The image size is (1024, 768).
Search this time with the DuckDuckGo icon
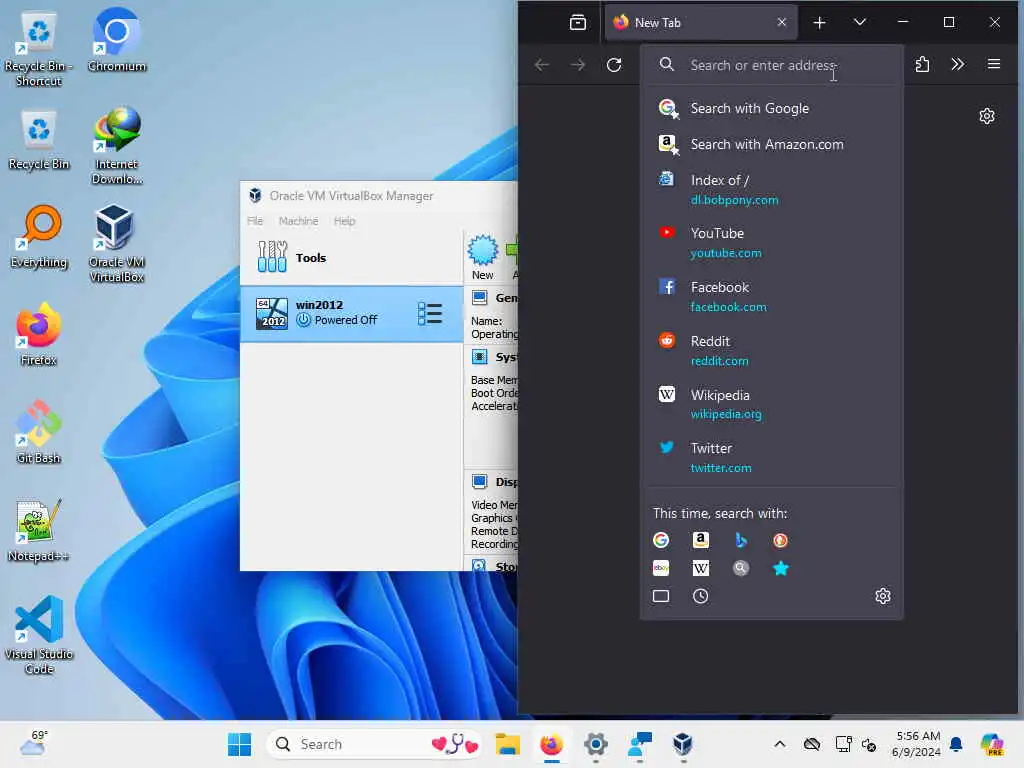coord(780,540)
